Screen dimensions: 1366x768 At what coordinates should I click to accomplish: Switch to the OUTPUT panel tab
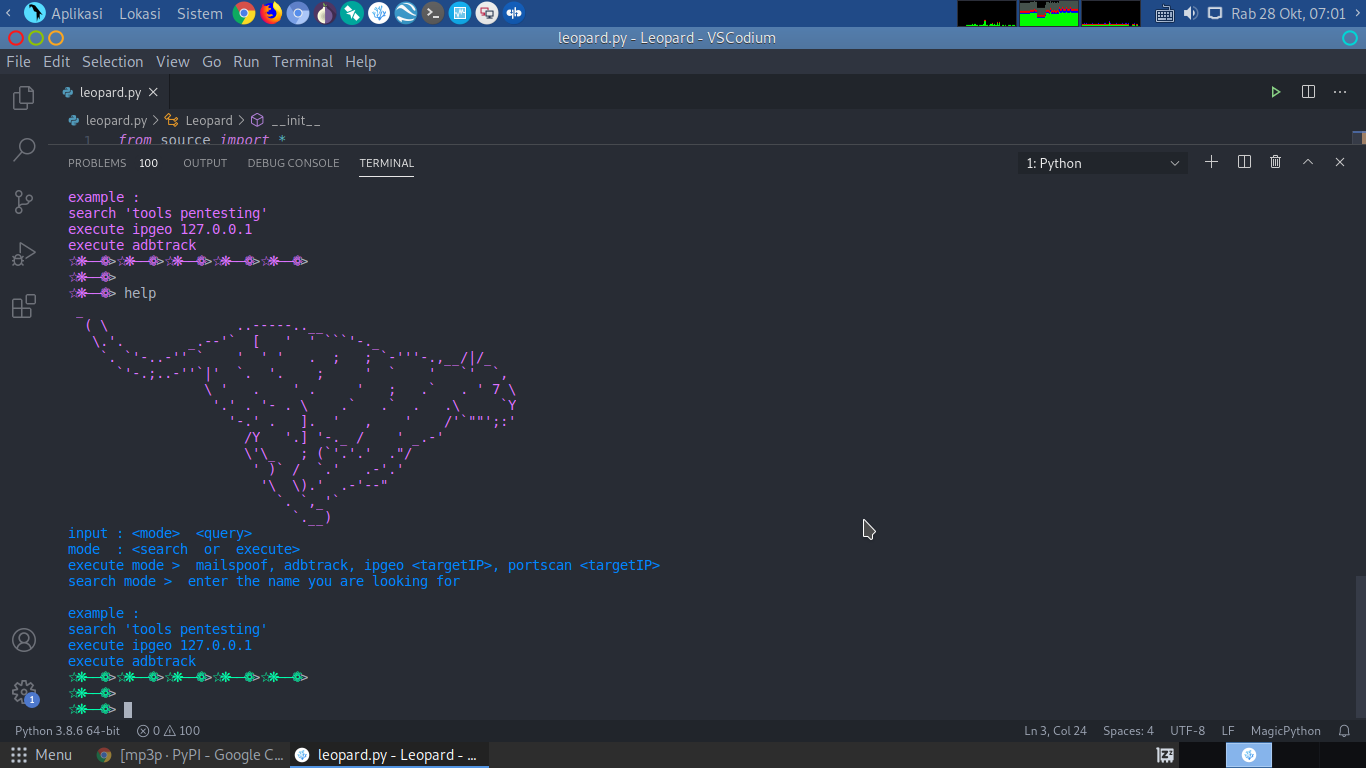tap(205, 163)
